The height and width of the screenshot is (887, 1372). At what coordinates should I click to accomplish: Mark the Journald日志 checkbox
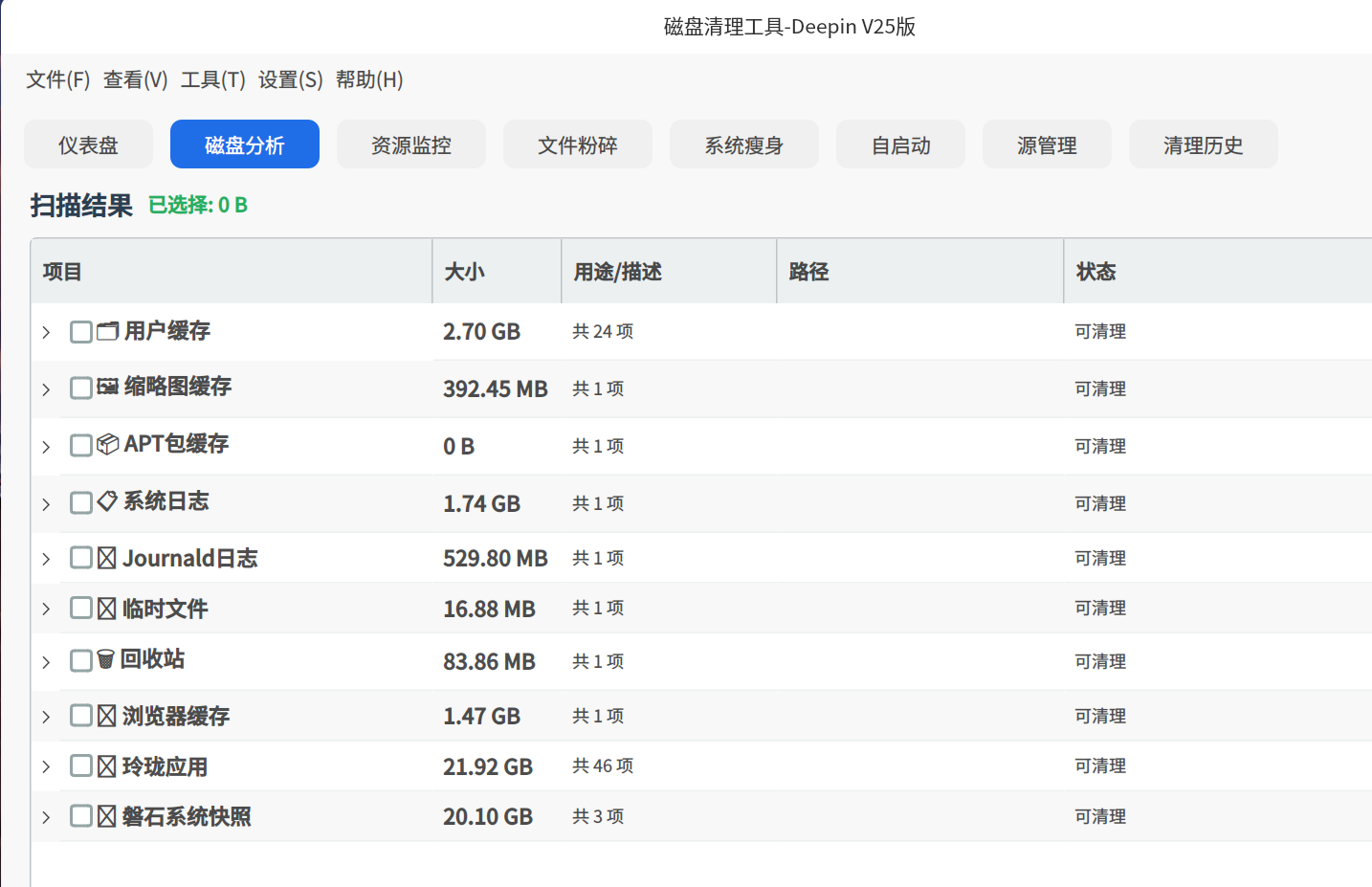[81, 558]
